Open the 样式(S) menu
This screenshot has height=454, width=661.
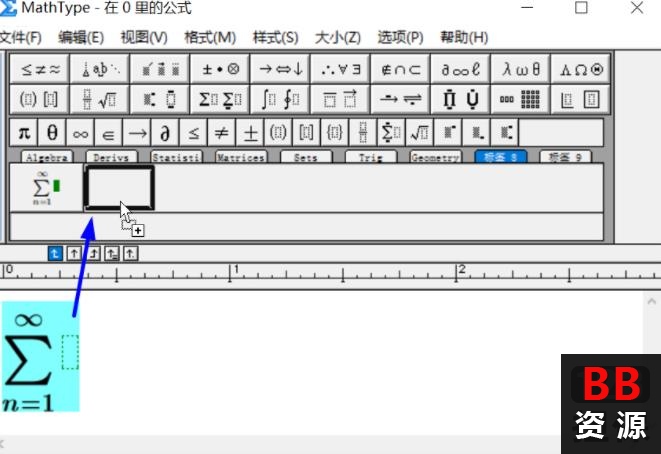pyautogui.click(x=275, y=38)
